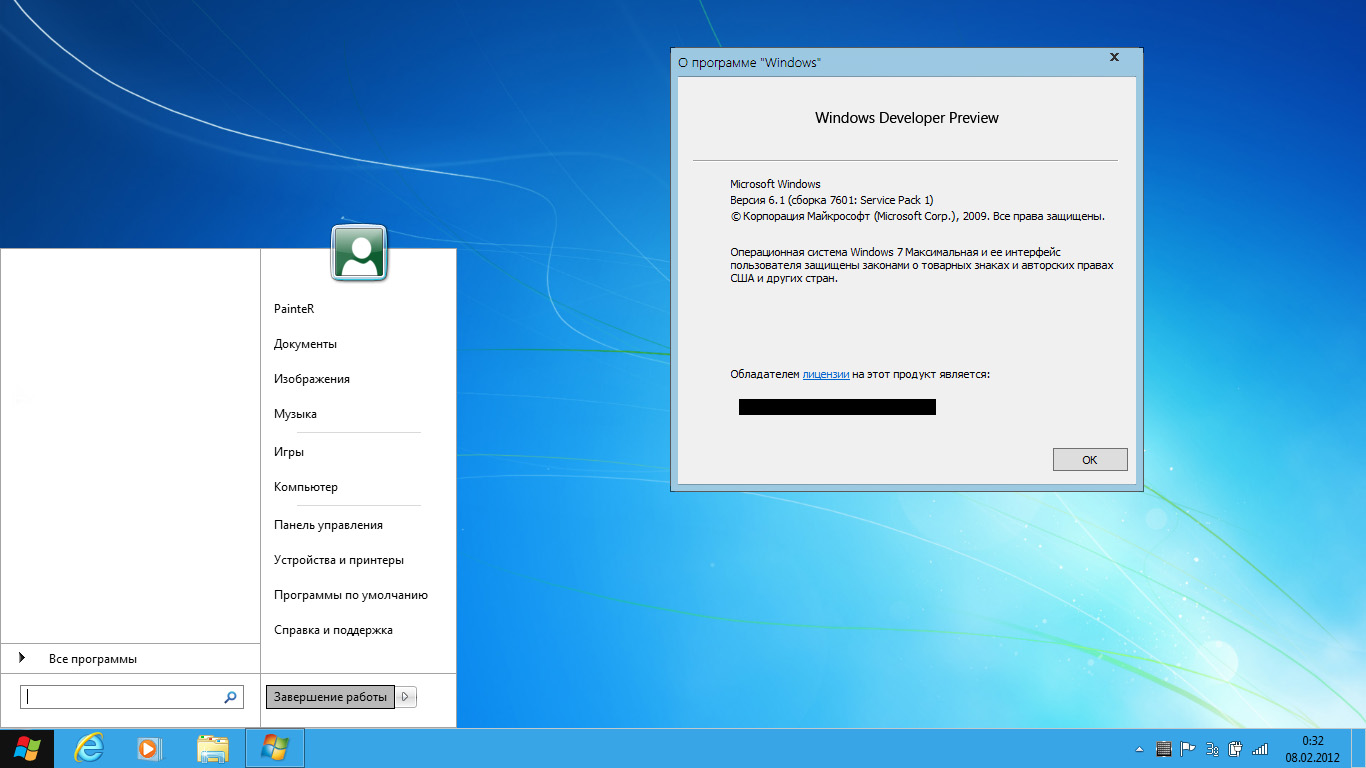Open the network signal bars tray icon
Image resolution: width=1366 pixels, height=768 pixels.
(x=1260, y=748)
